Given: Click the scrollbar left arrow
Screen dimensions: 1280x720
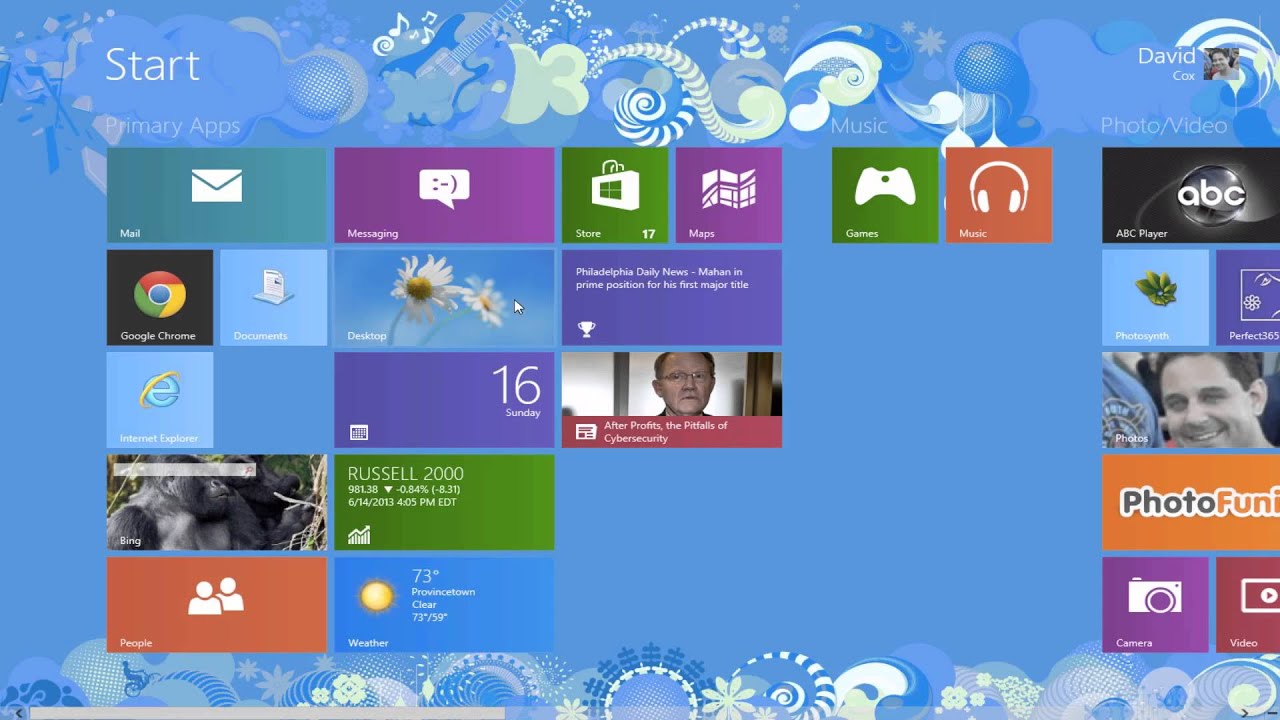Looking at the screenshot, I should tap(17, 713).
